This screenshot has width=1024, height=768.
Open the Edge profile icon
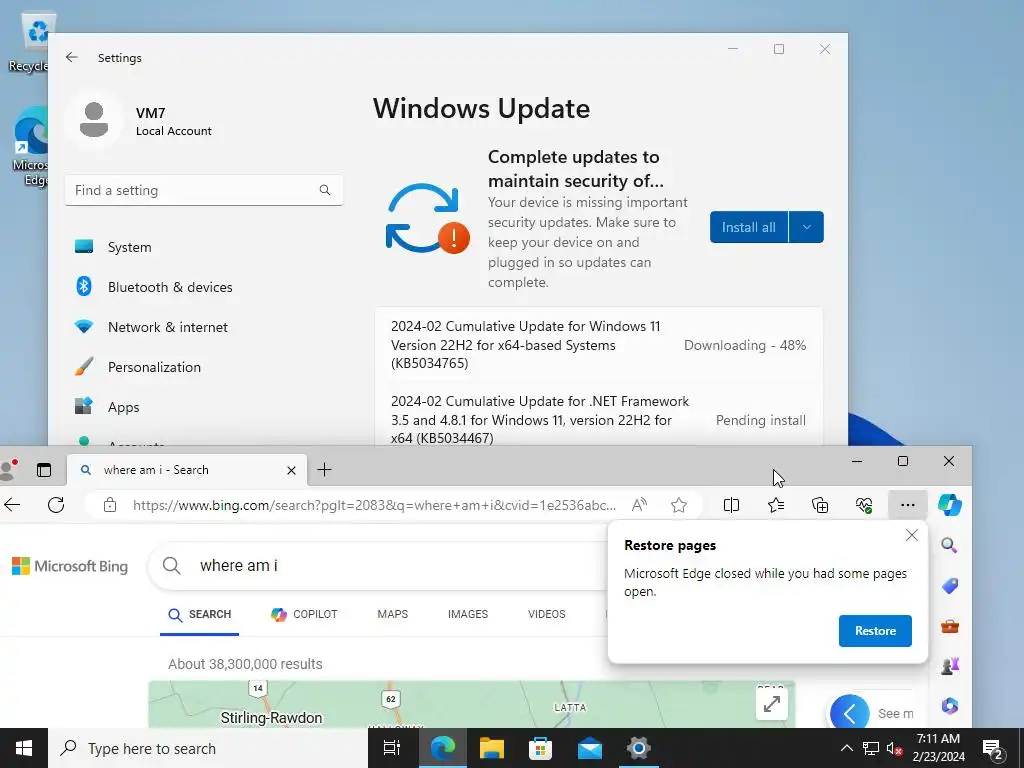tap(8, 470)
